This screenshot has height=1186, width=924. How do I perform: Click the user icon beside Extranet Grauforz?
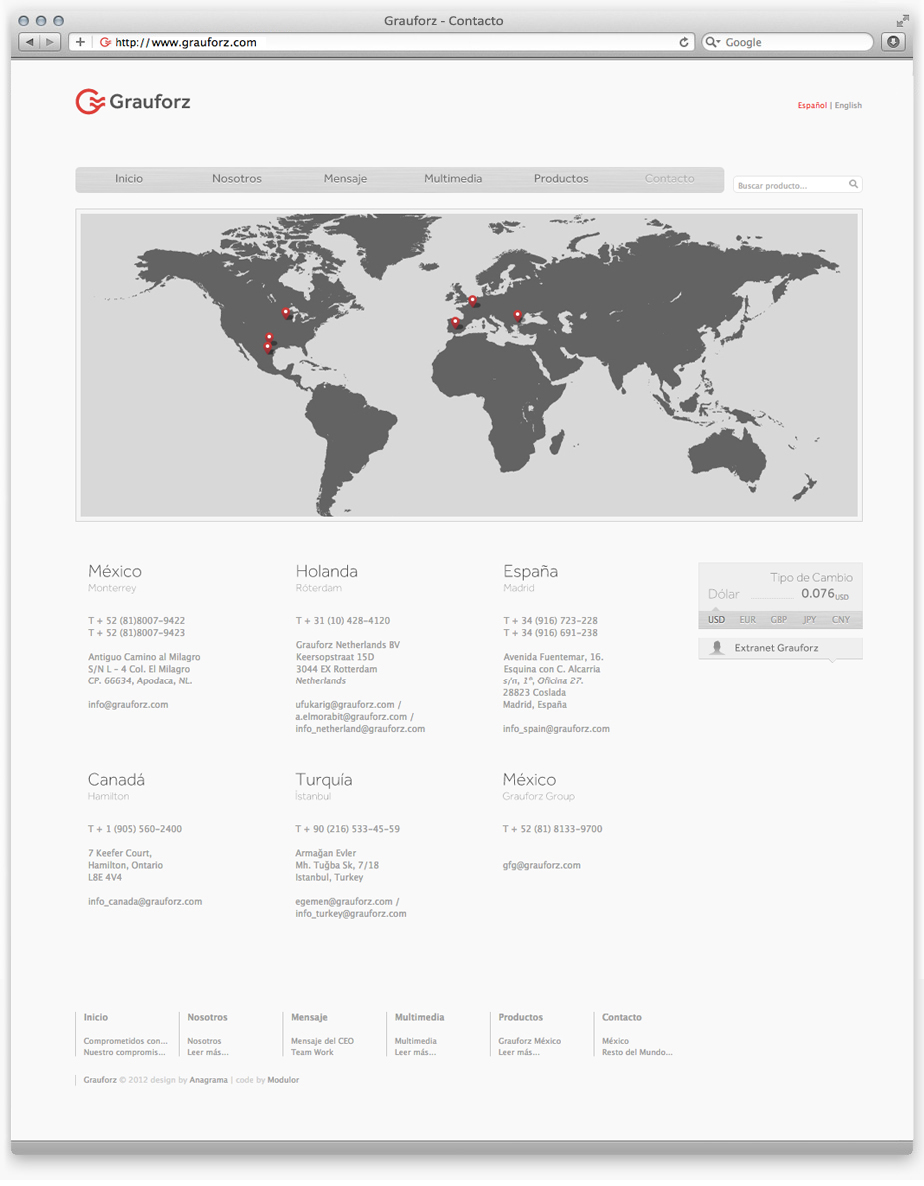[x=718, y=647]
